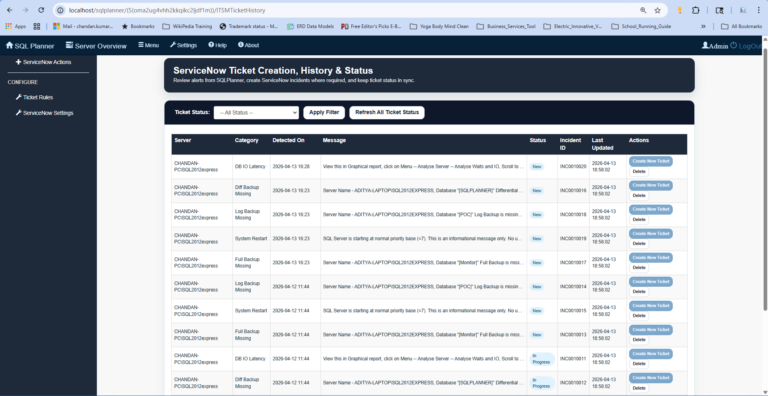Click Refresh All Ticket Status button
This screenshot has height=396, width=768.
click(x=387, y=113)
